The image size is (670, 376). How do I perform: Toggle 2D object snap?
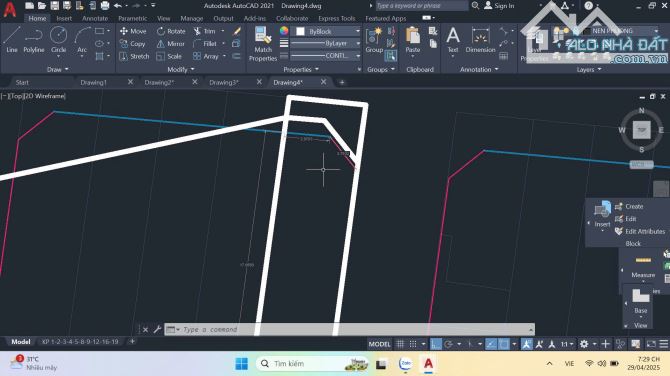point(504,344)
